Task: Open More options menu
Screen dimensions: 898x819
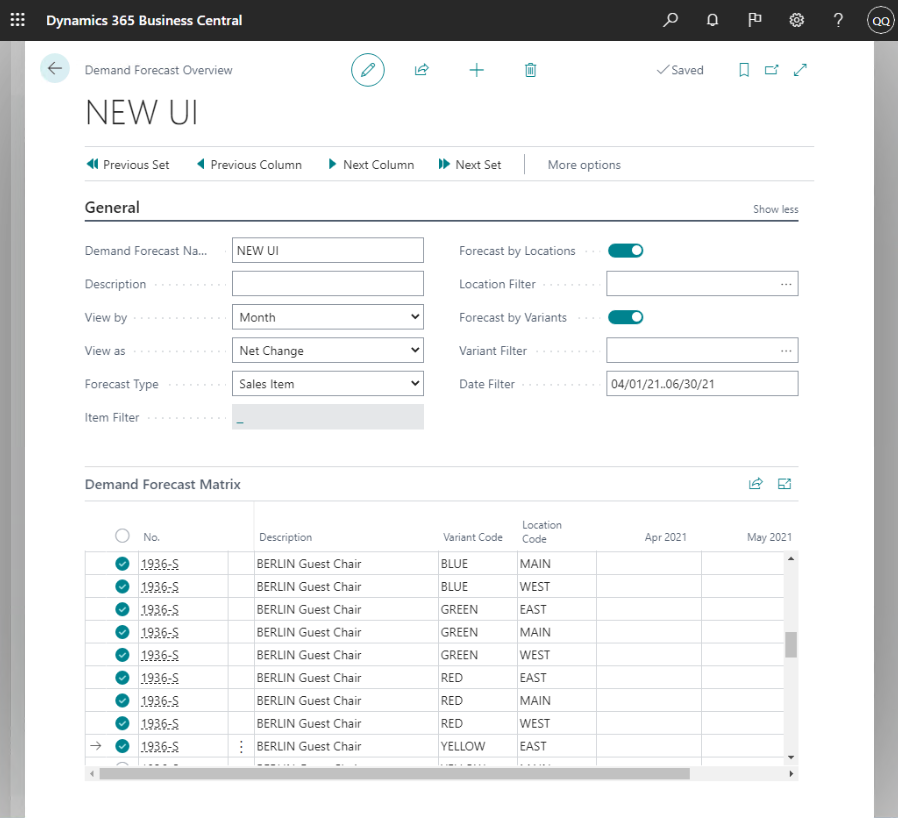Action: click(584, 165)
